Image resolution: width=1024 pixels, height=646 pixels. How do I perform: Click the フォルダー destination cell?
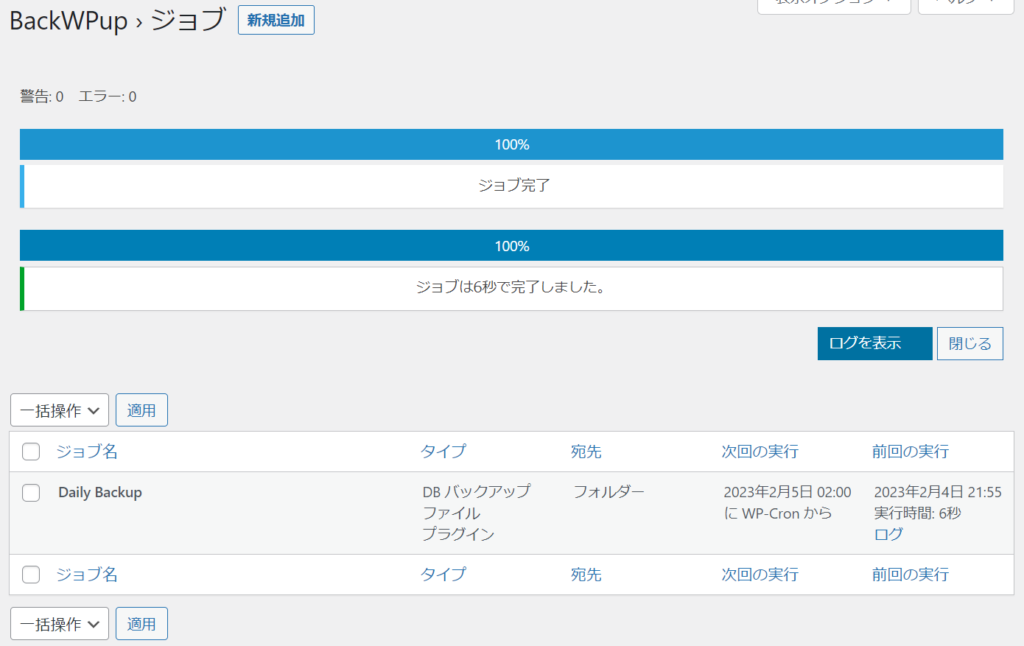click(609, 491)
